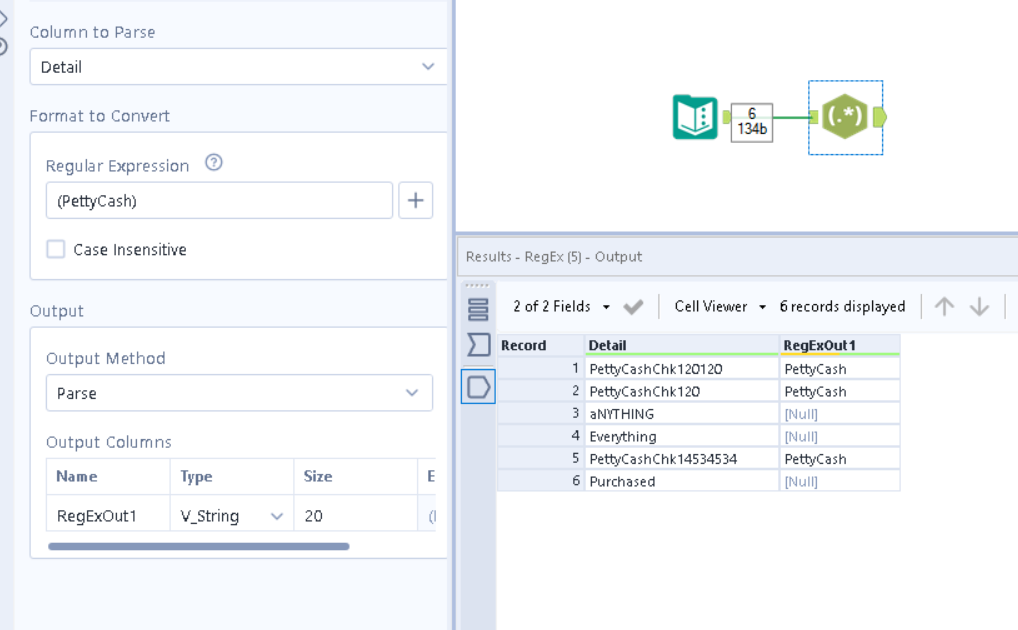The width and height of the screenshot is (1018, 630).
Task: Enable the Case Insensitive checkbox
Action: pyautogui.click(x=56, y=250)
